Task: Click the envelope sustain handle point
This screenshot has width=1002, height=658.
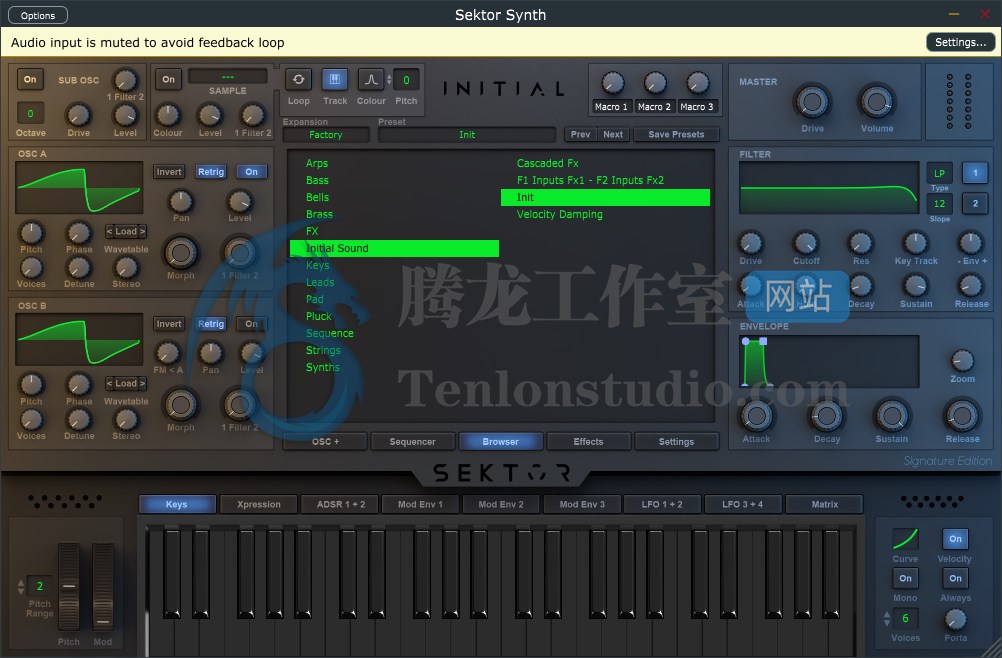Action: click(x=763, y=341)
